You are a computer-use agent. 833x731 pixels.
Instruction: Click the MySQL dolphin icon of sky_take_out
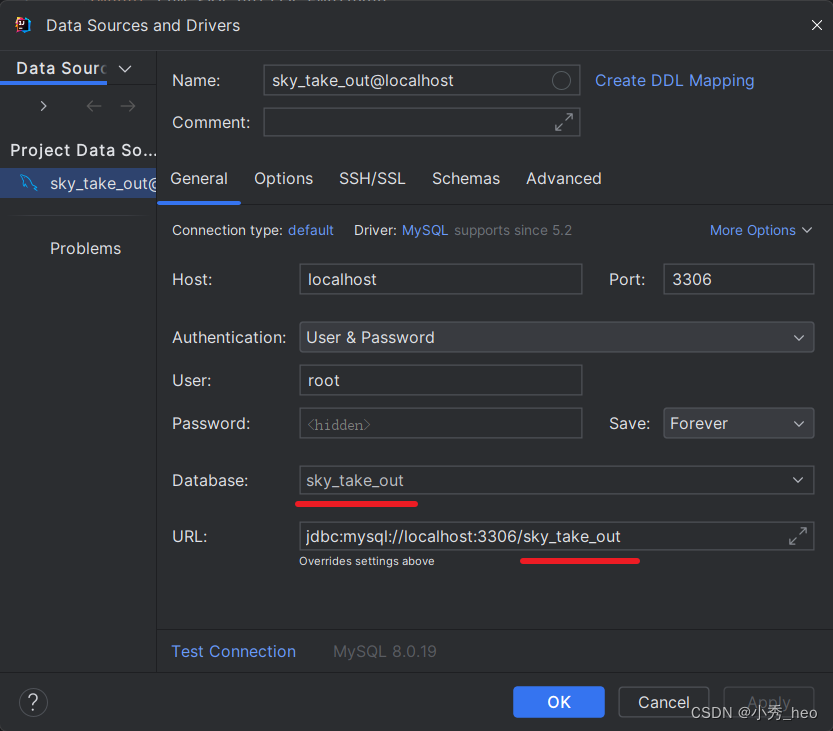click(x=29, y=183)
